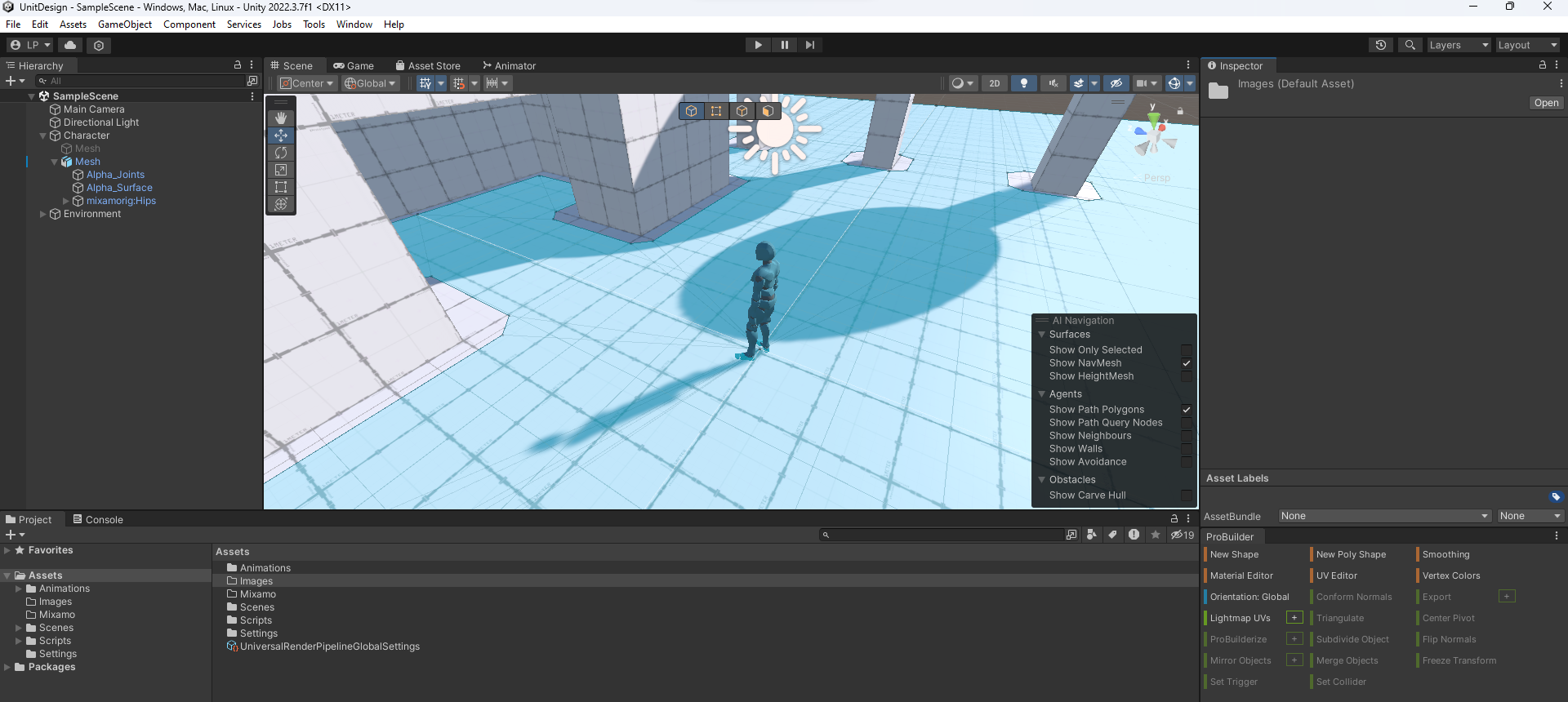Open the LP account dropdown
1568x702 pixels.
pos(30,45)
